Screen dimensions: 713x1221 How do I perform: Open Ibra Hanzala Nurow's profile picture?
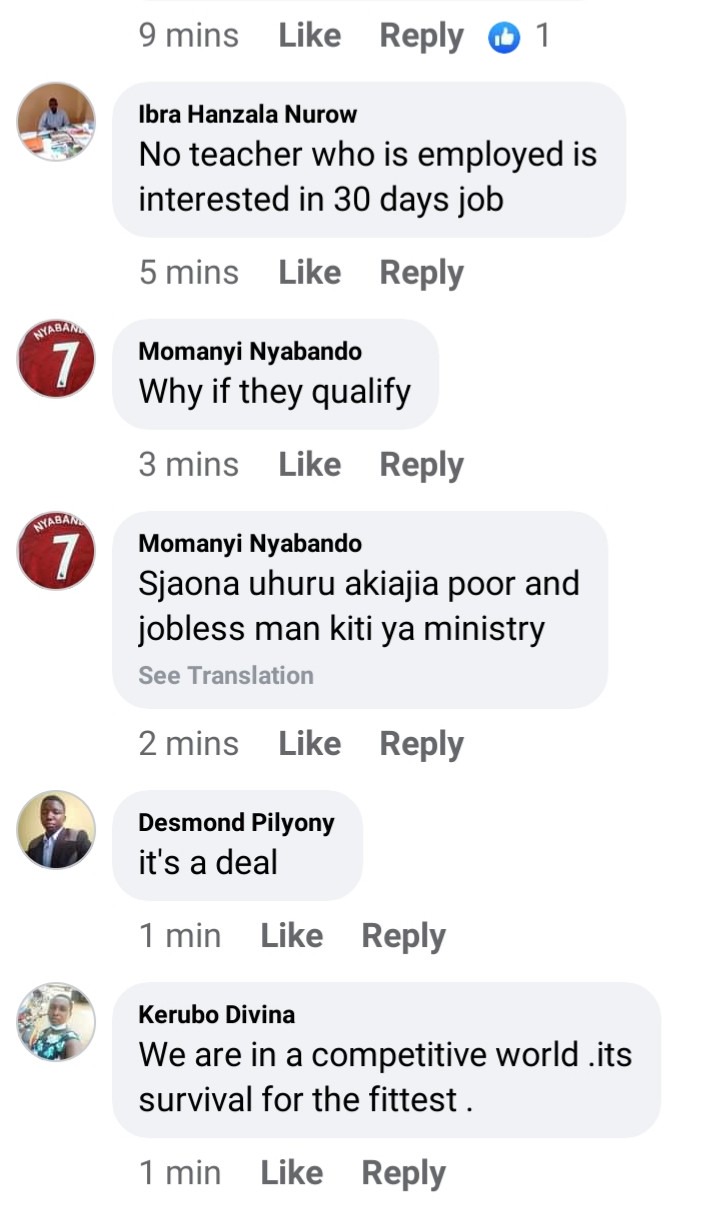click(x=57, y=122)
